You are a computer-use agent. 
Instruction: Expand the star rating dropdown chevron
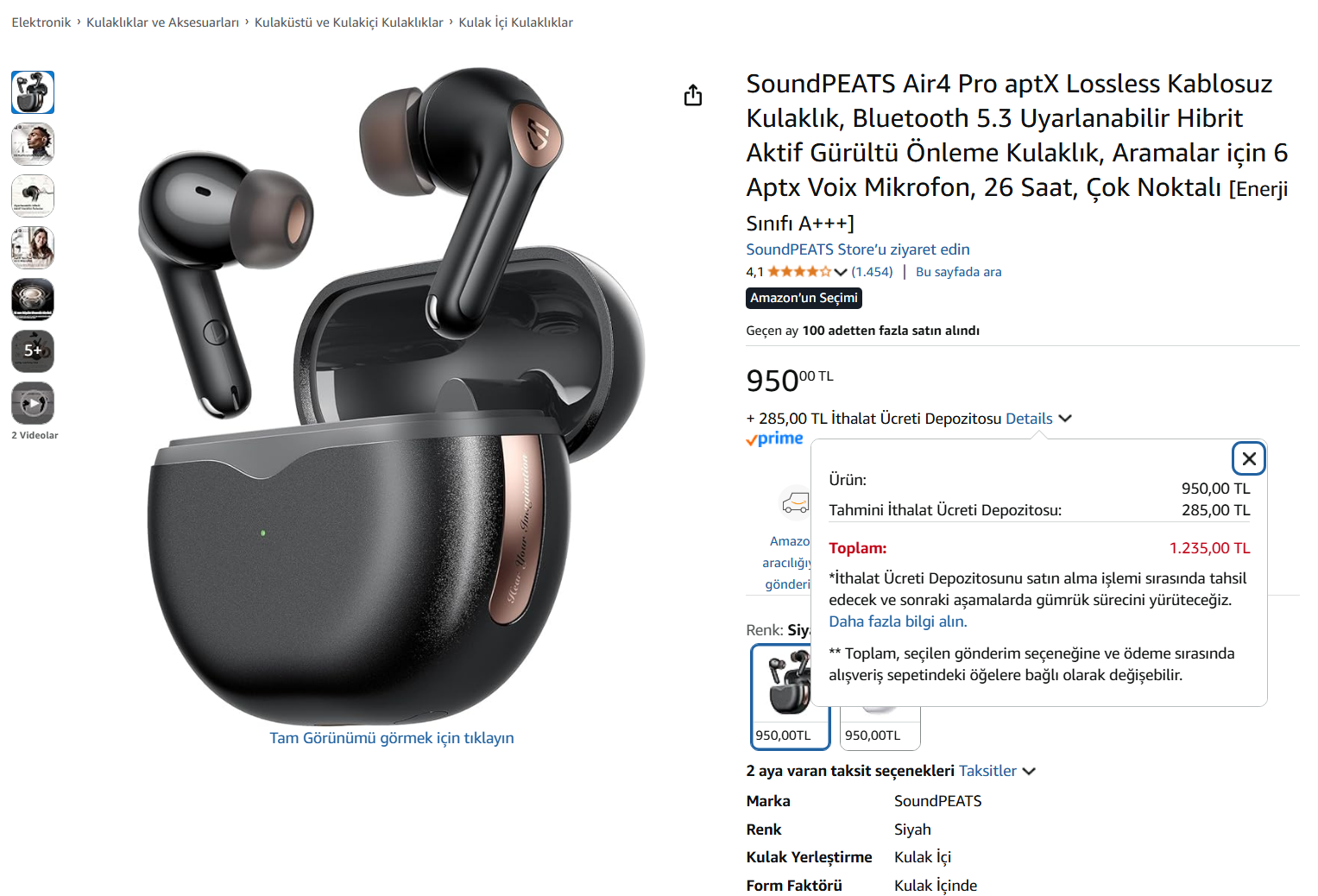(841, 272)
